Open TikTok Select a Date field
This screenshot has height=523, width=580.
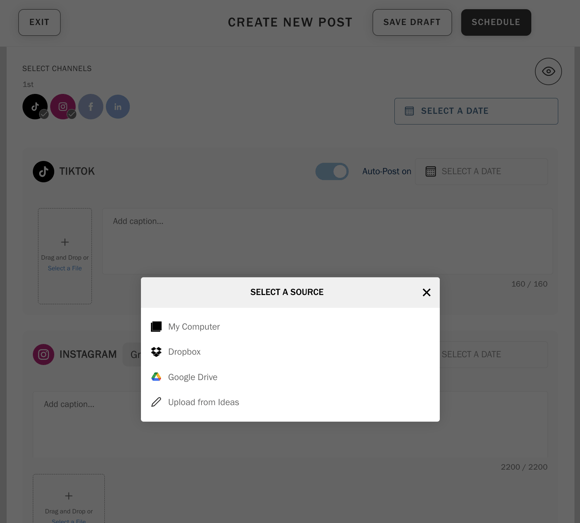click(481, 172)
